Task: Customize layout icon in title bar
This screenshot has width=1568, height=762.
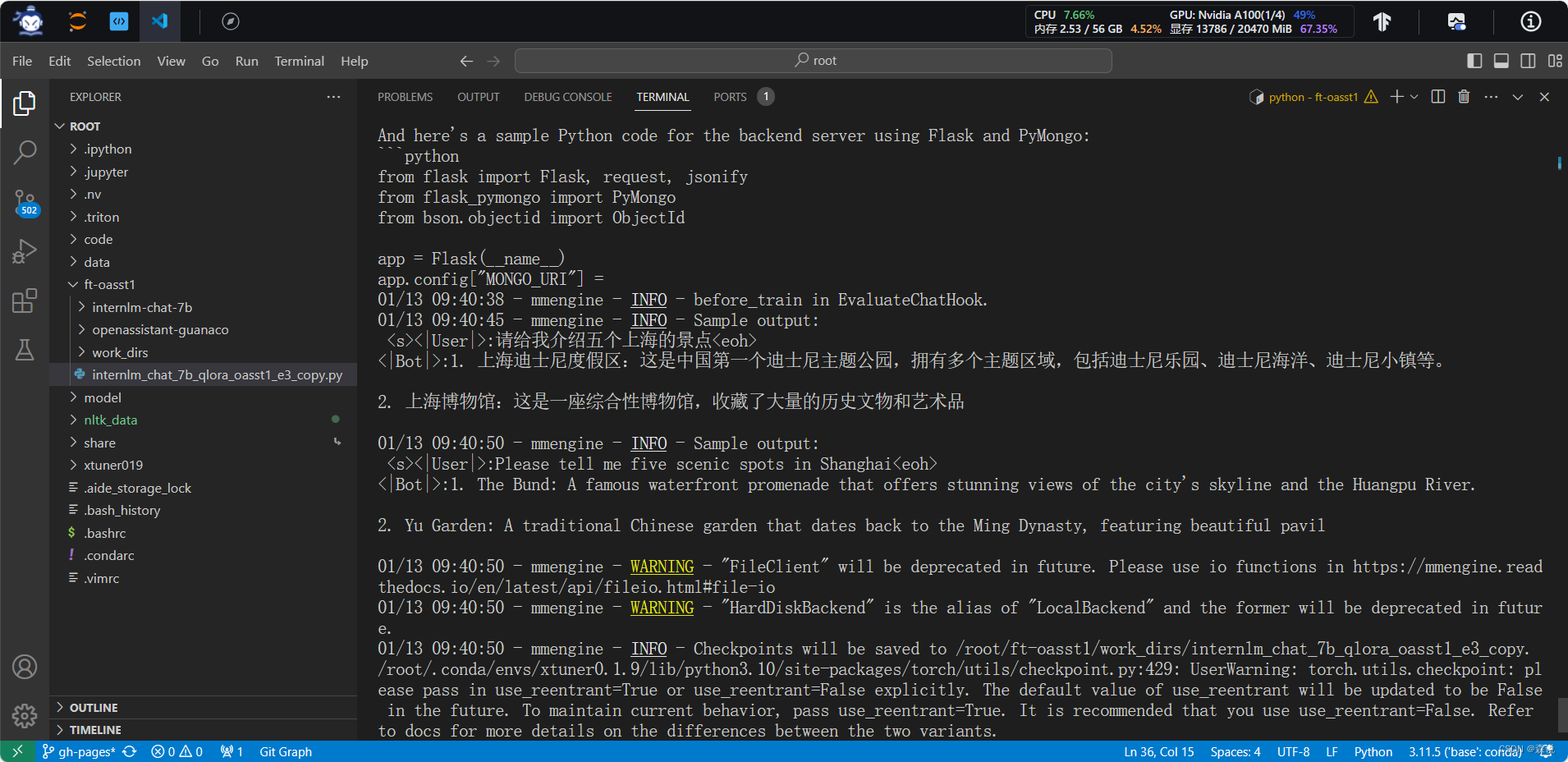Action: click(x=1555, y=61)
